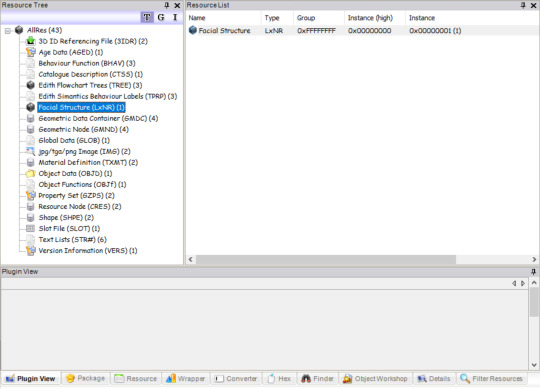Open the Details tab

pyautogui.click(x=434, y=379)
